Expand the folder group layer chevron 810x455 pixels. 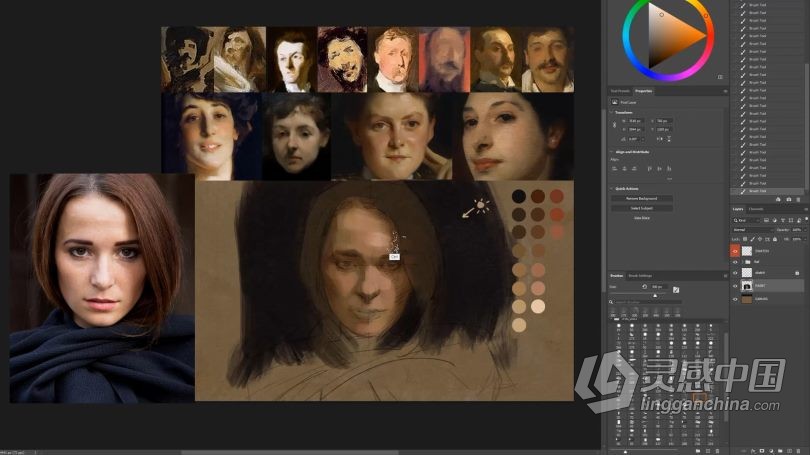click(x=743, y=262)
